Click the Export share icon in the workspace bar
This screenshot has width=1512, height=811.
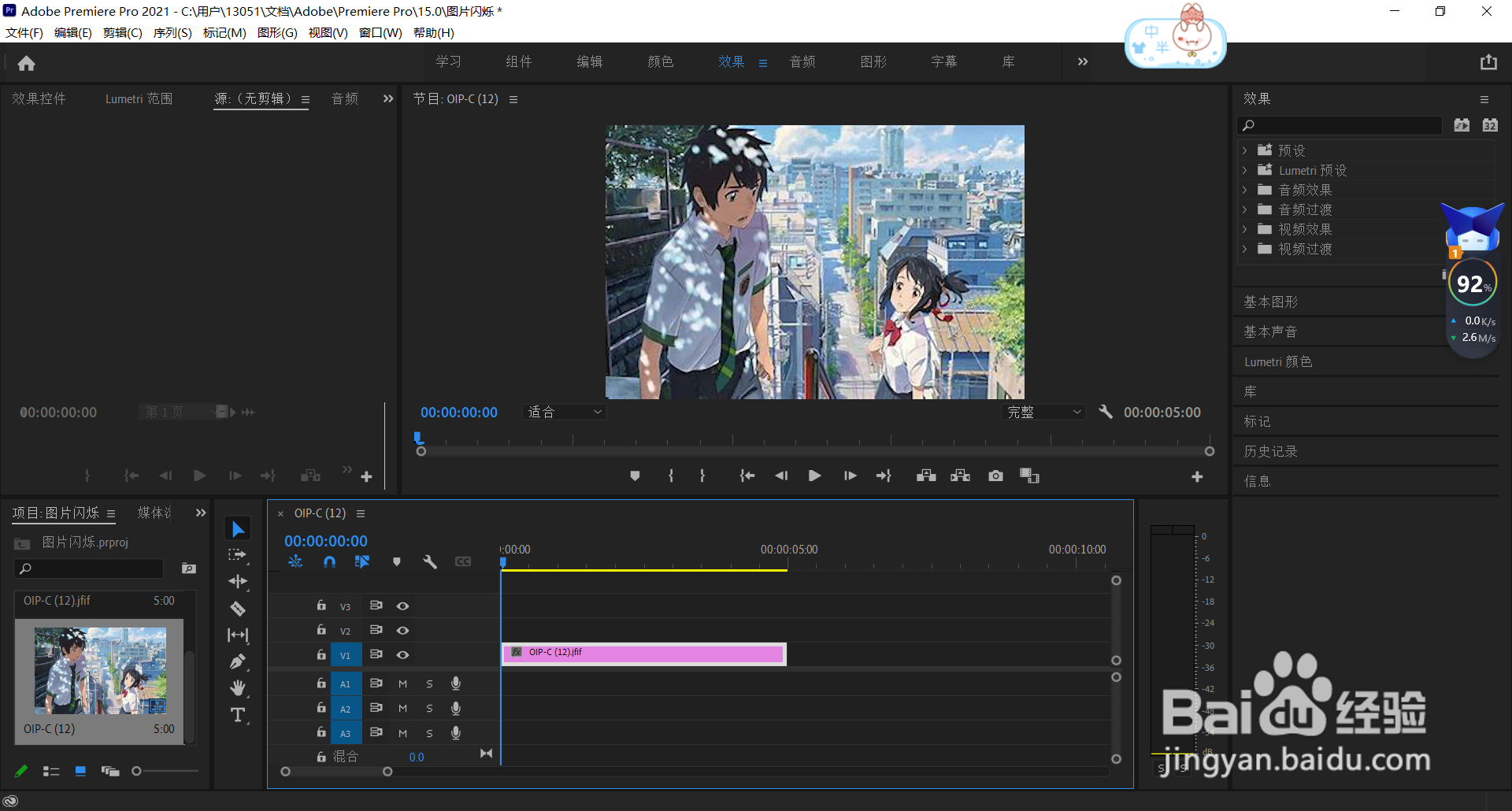[x=1488, y=62]
